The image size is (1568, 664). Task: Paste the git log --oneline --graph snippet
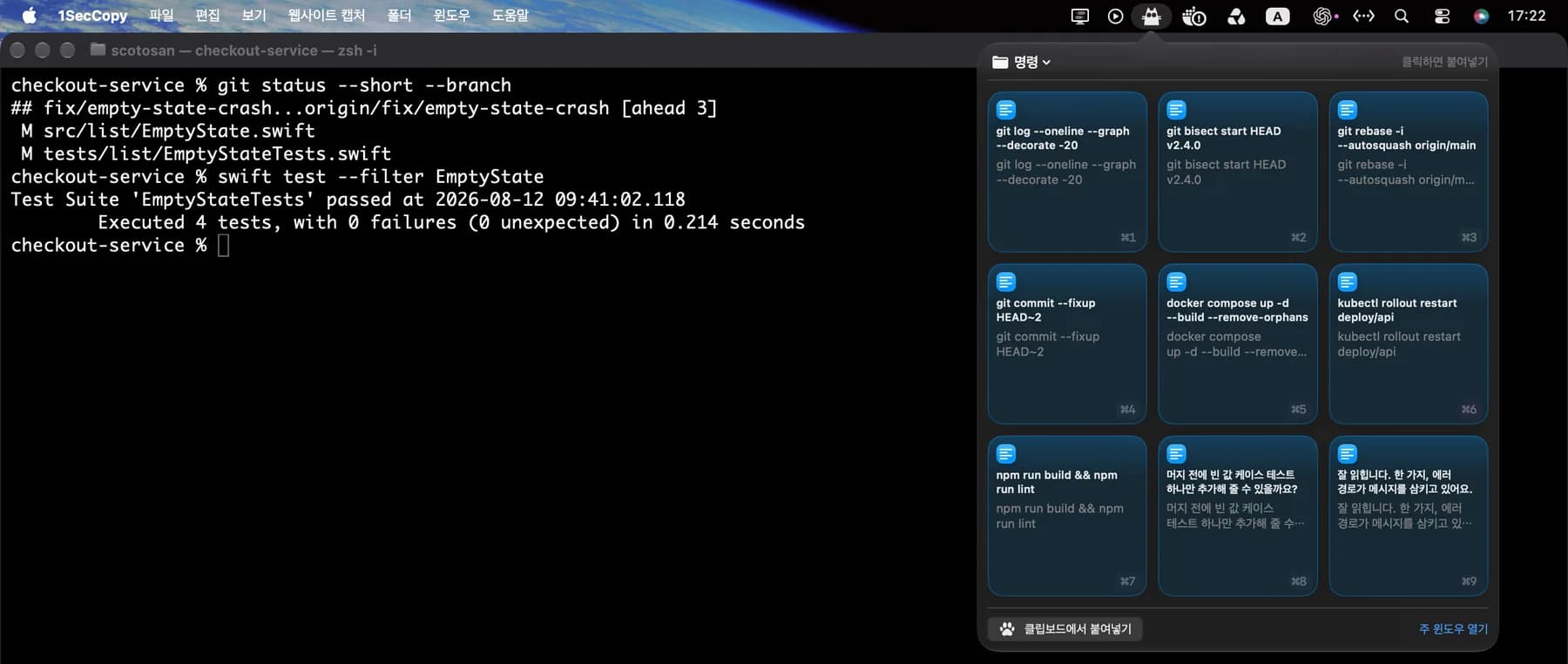[1067, 172]
